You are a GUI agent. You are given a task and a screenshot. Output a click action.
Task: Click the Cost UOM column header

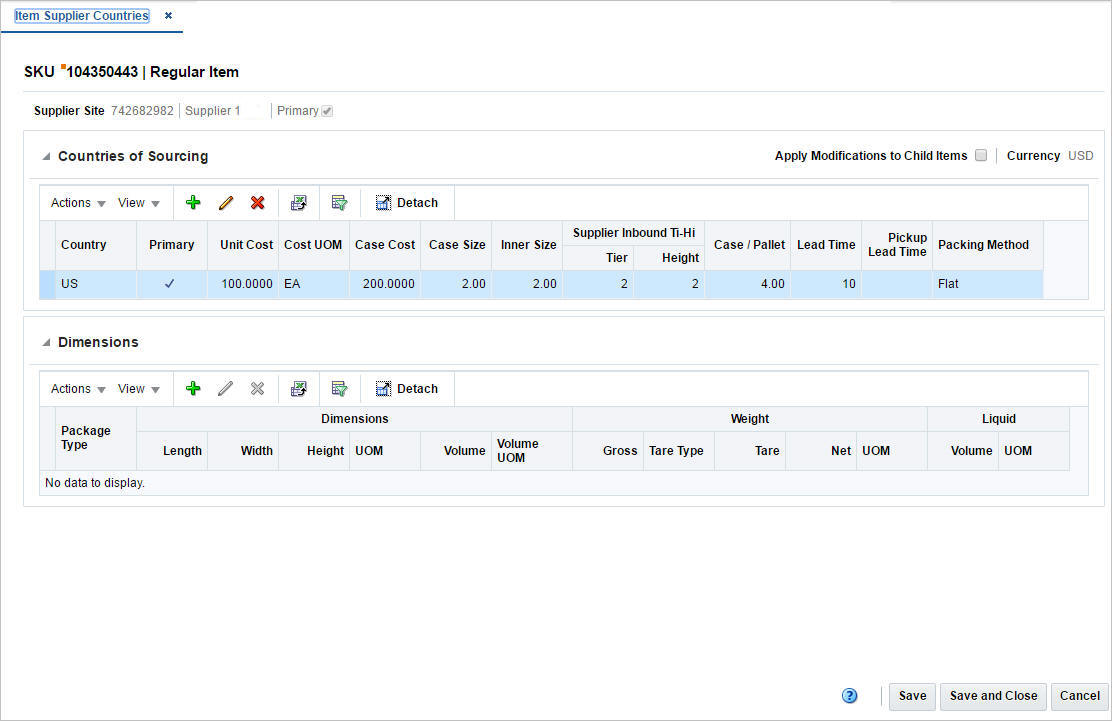point(313,245)
